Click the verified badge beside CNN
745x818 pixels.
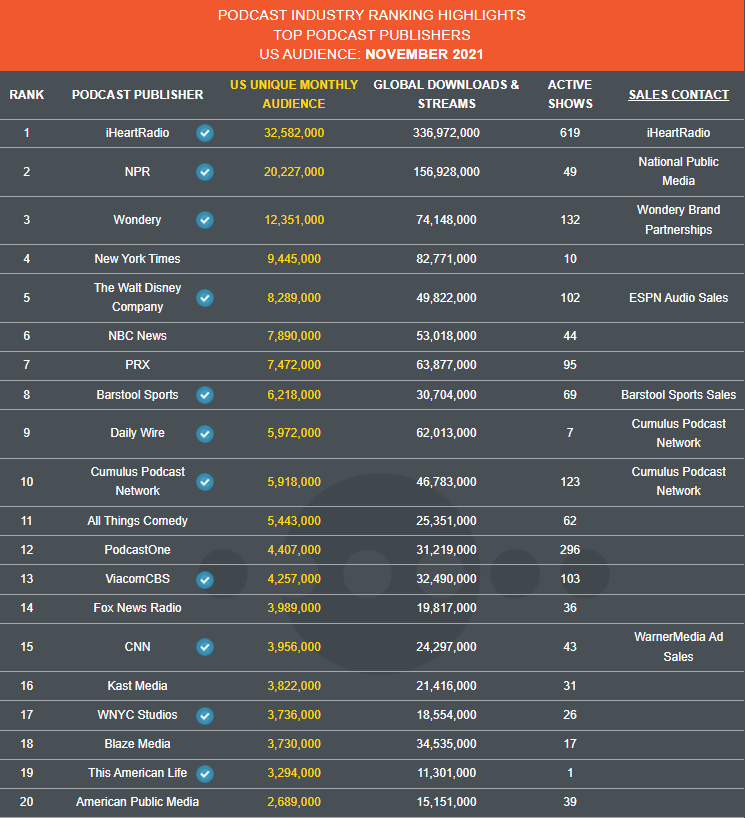(x=205, y=647)
